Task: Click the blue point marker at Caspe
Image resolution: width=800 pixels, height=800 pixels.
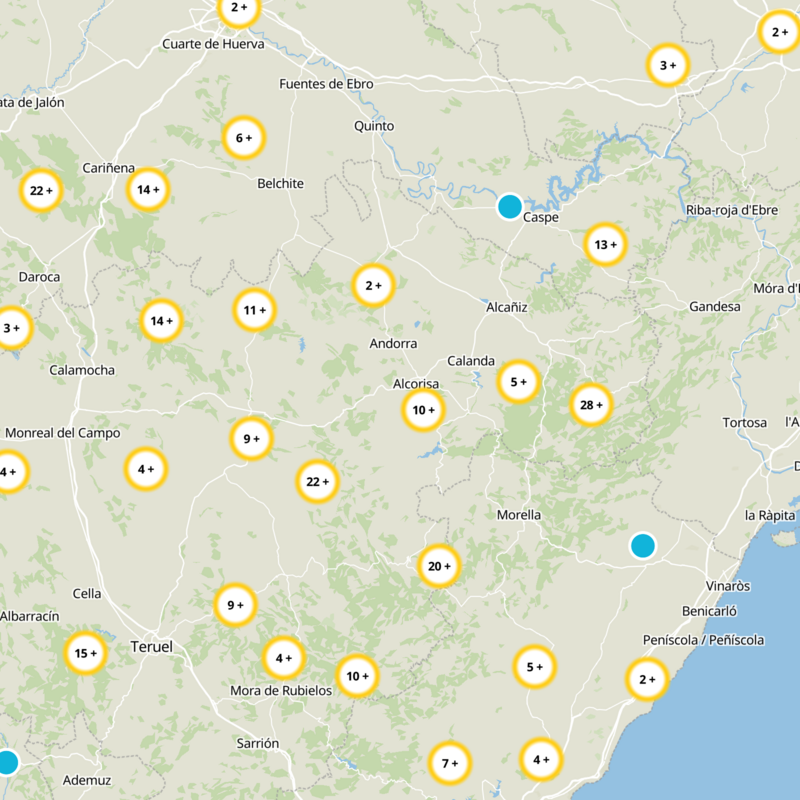Action: pyautogui.click(x=510, y=207)
